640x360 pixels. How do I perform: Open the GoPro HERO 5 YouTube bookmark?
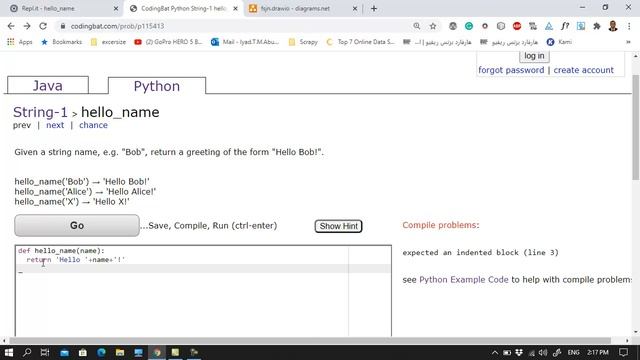tap(168, 42)
